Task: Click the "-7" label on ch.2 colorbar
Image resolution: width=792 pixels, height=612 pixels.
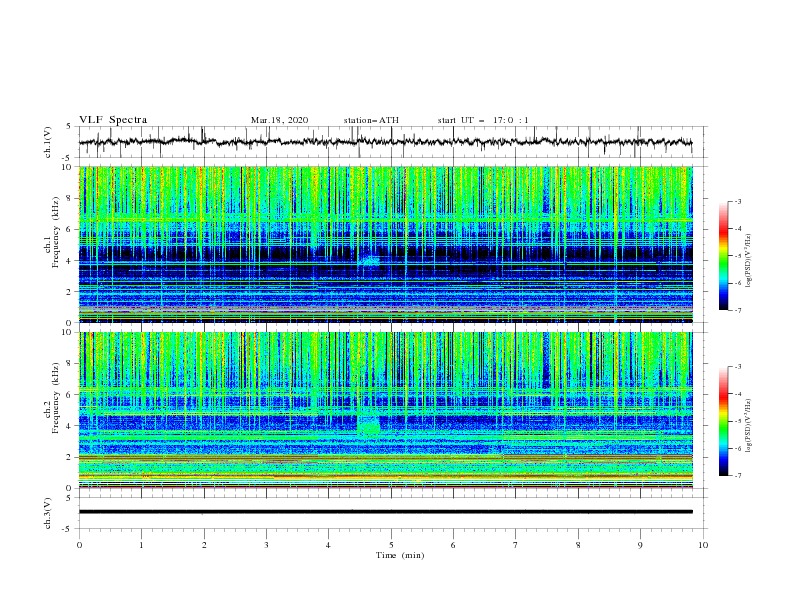Action: pyautogui.click(x=737, y=476)
